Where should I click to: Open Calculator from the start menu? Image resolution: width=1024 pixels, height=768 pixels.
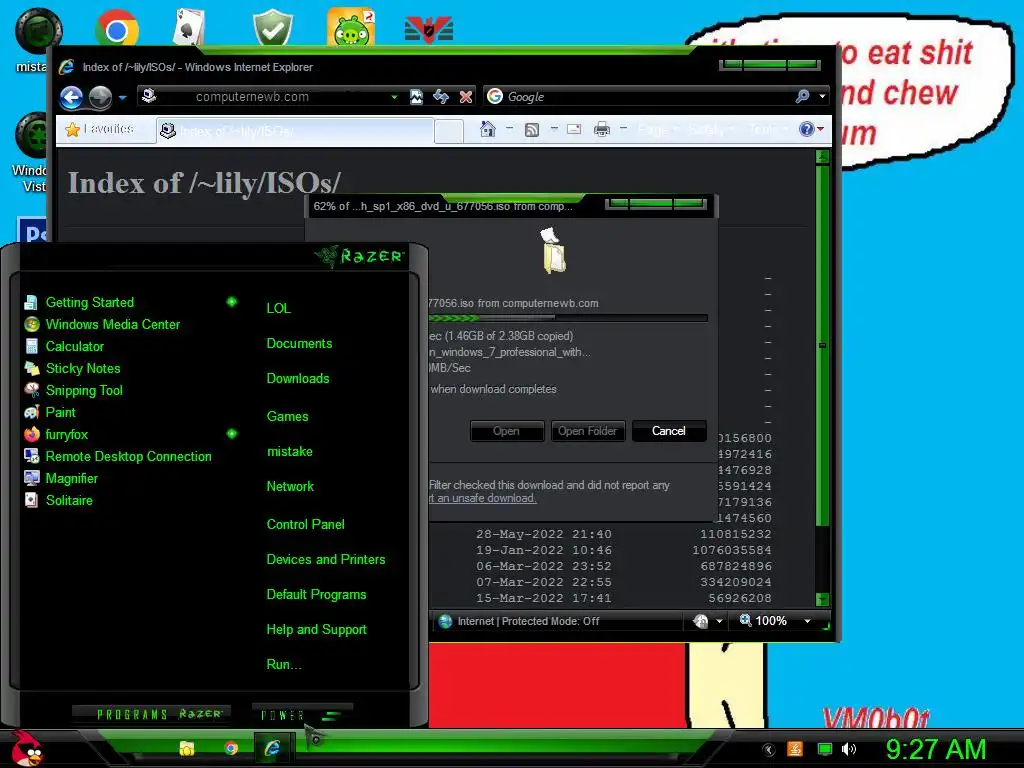coord(74,346)
